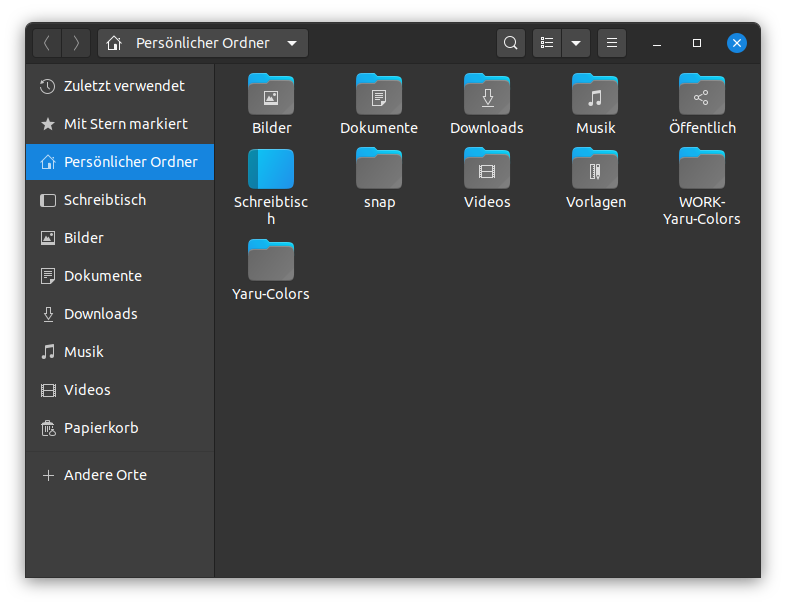Screen dimensions: 786x606
Task: Click the Persönlicher Ordner path bar label
Action: (x=203, y=43)
